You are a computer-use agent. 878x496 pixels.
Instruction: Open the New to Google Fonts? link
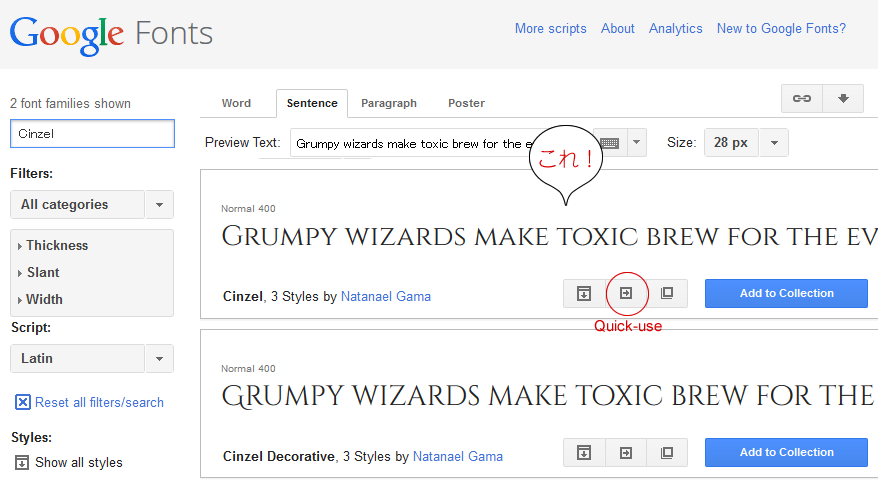(781, 29)
